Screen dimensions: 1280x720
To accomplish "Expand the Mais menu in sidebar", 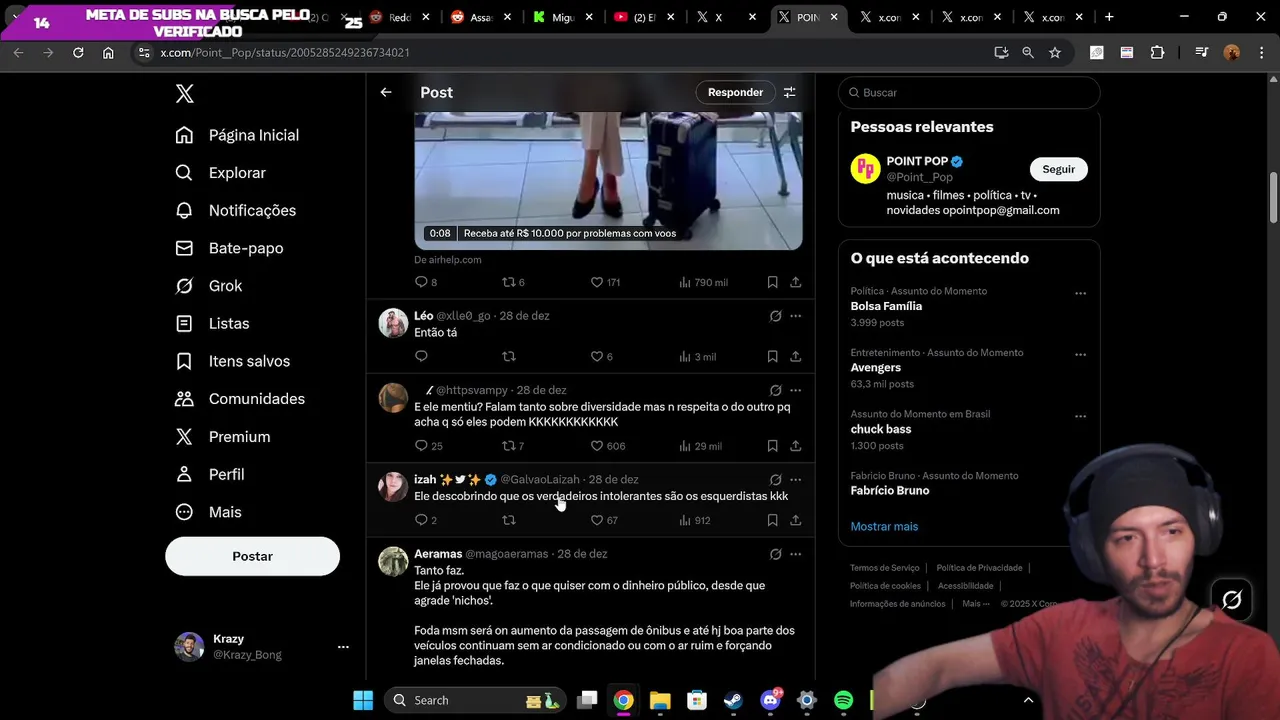I will [209, 512].
